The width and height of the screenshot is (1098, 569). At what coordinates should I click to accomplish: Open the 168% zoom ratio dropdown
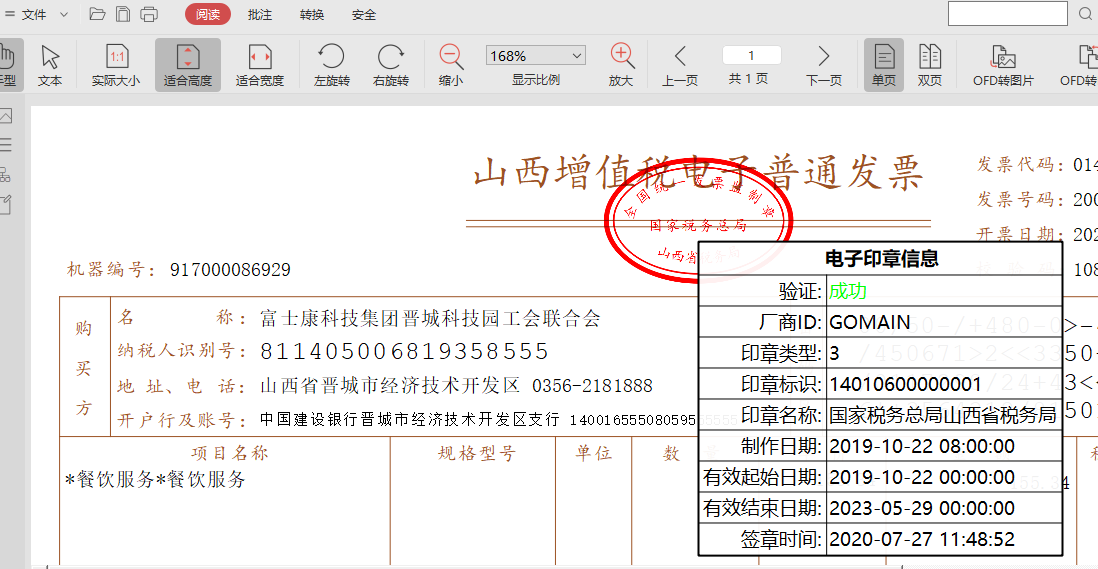(x=536, y=55)
